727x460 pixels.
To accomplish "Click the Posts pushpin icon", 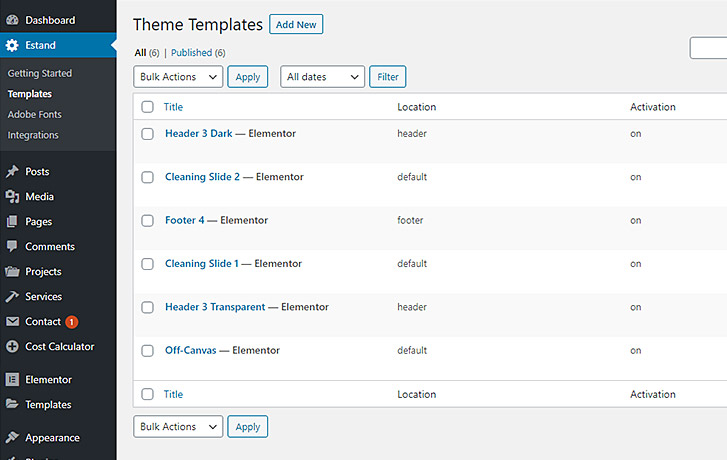I will [x=13, y=172].
